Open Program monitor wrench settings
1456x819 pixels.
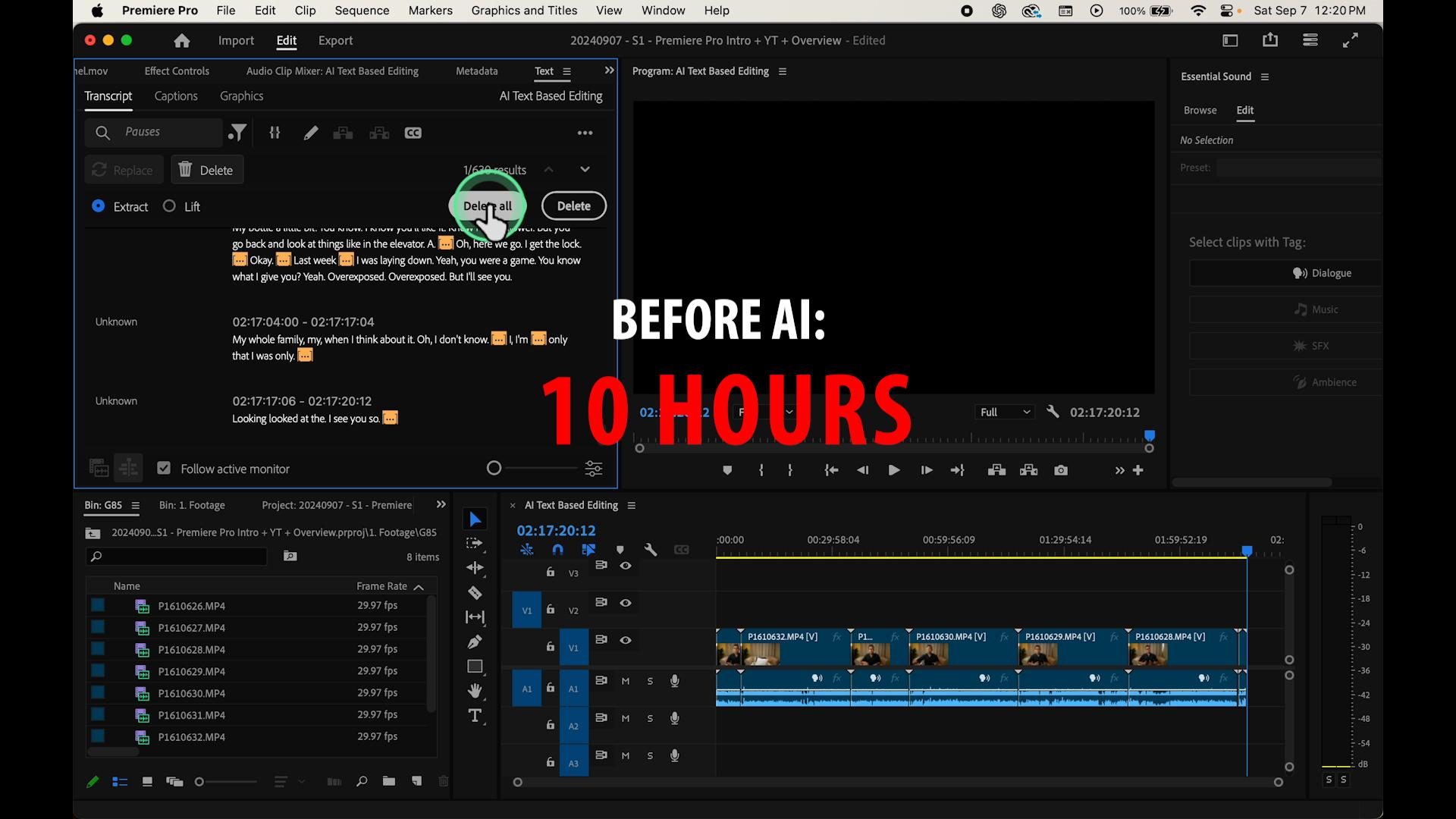[x=1053, y=412]
